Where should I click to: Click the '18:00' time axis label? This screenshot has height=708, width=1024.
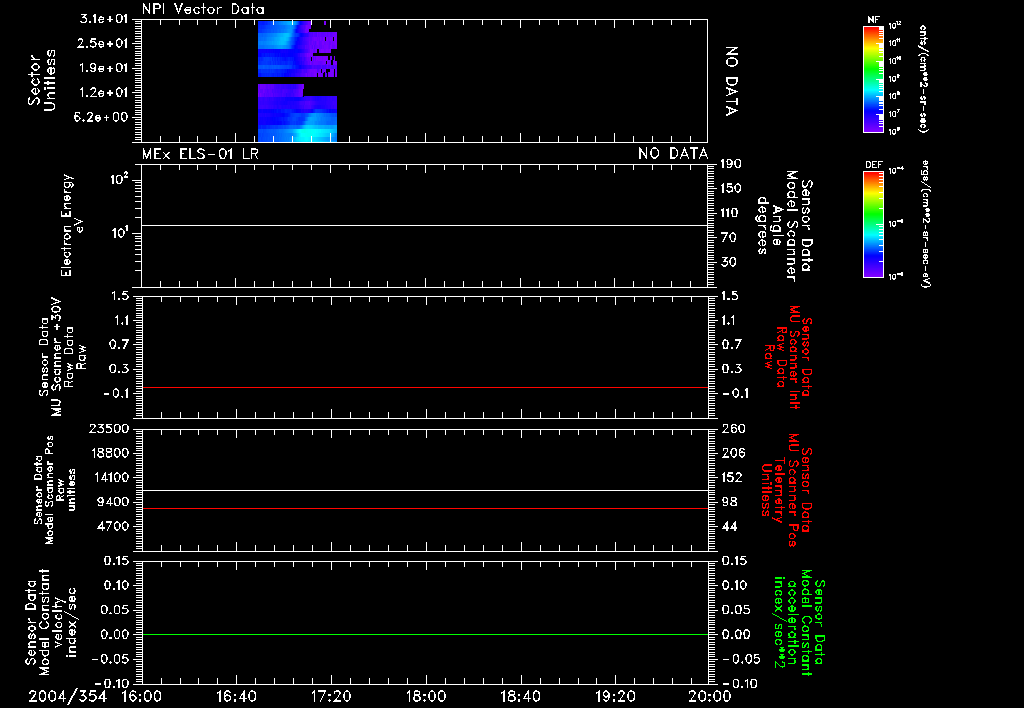[x=426, y=696]
